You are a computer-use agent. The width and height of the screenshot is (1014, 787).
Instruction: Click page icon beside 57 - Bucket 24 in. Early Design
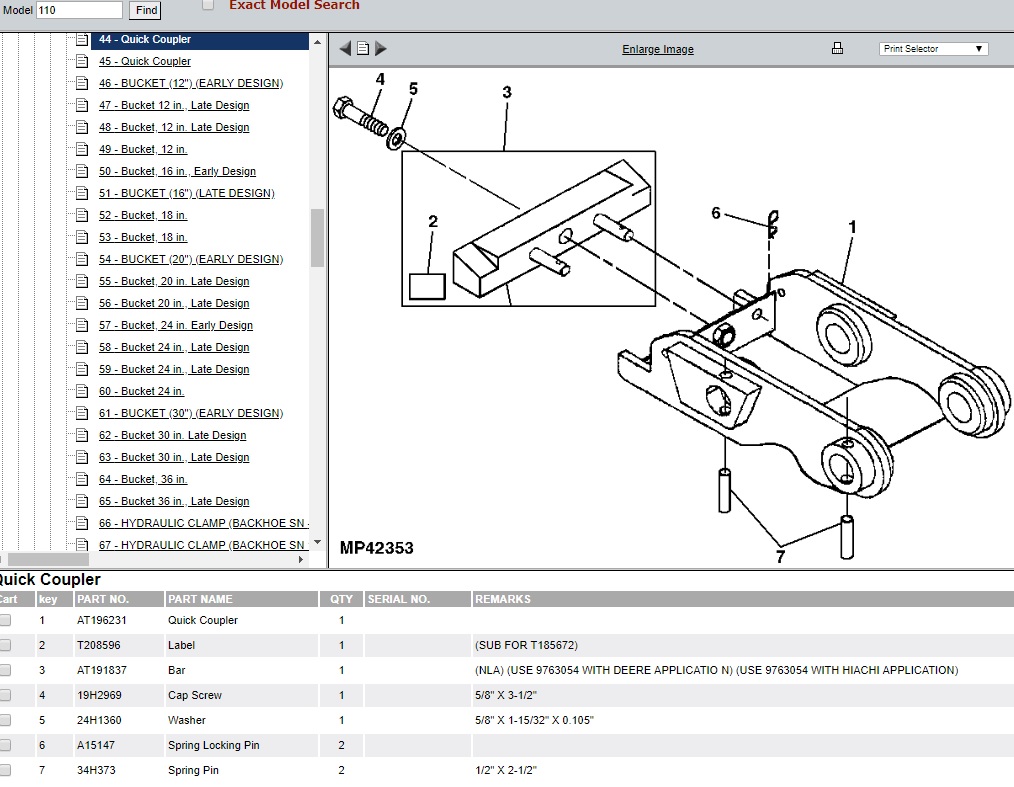coord(83,325)
